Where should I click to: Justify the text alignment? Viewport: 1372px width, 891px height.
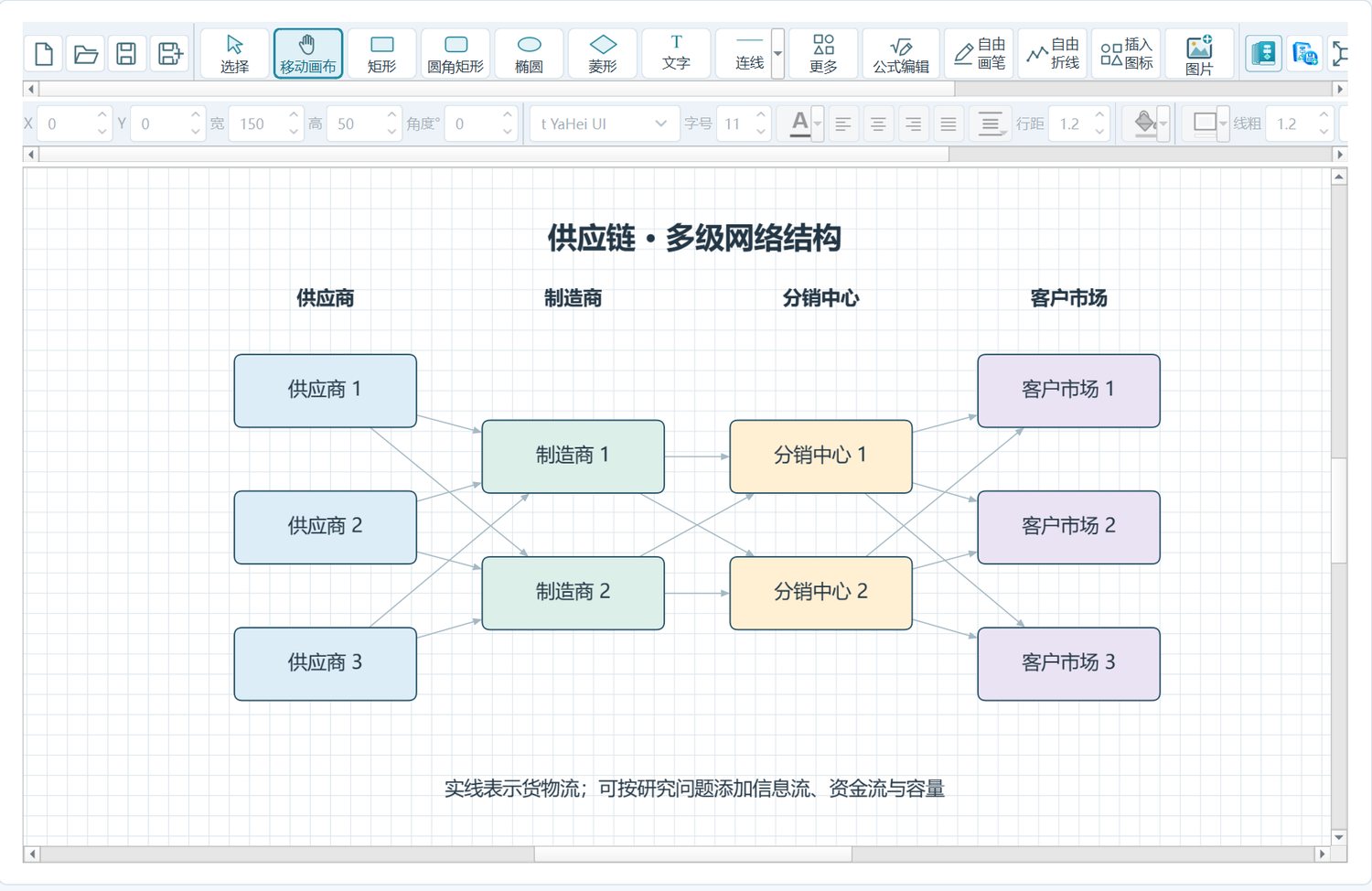(949, 123)
